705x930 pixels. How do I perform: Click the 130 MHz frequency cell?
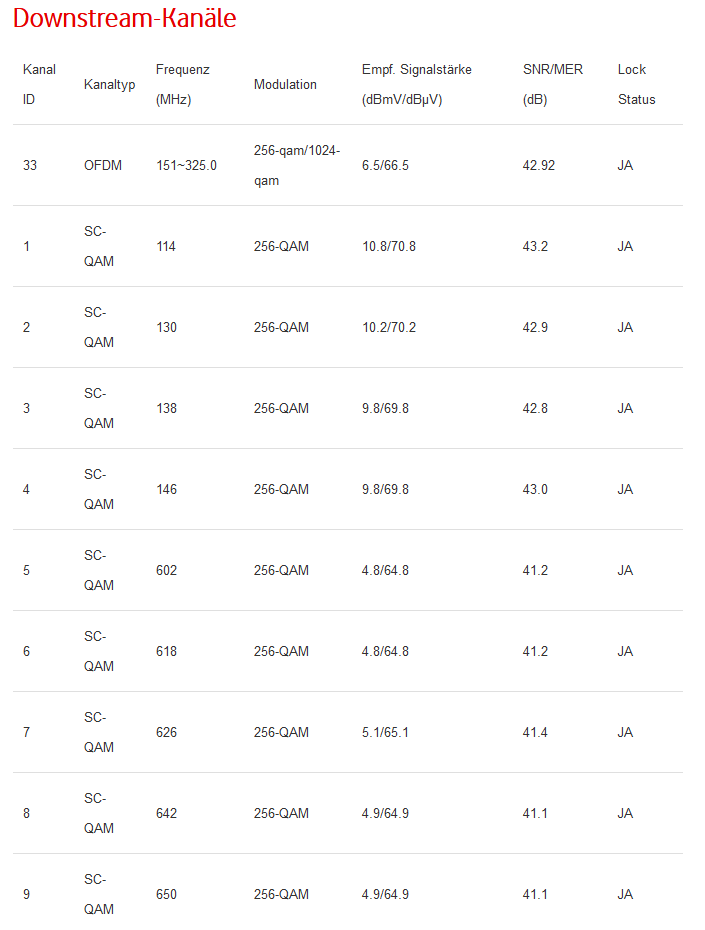point(166,327)
